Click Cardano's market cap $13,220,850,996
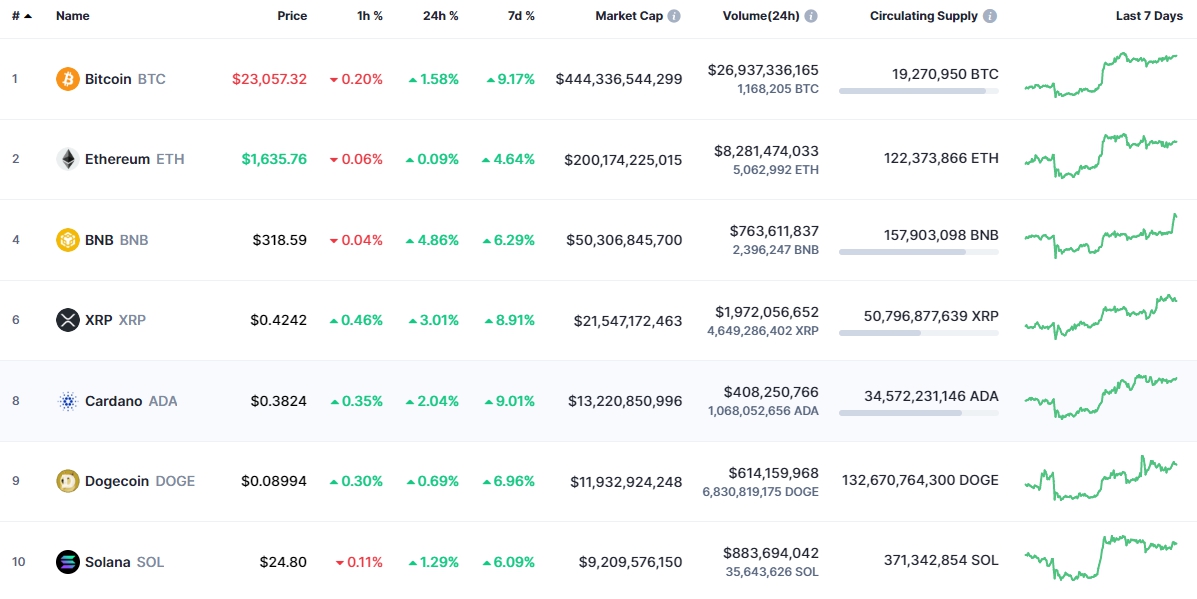Viewport: 1197px width, 599px height. tap(625, 401)
